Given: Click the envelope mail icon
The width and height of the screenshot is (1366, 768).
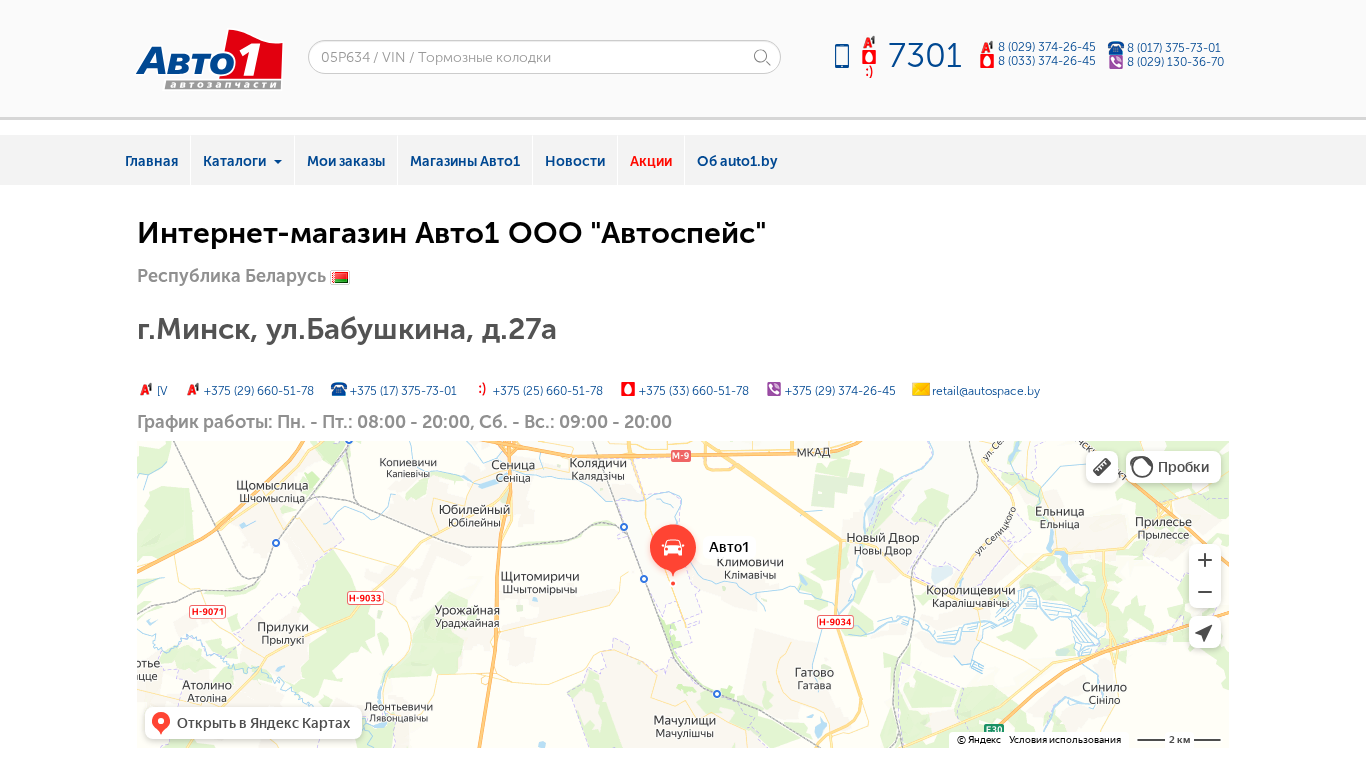Looking at the screenshot, I should pos(921,389).
